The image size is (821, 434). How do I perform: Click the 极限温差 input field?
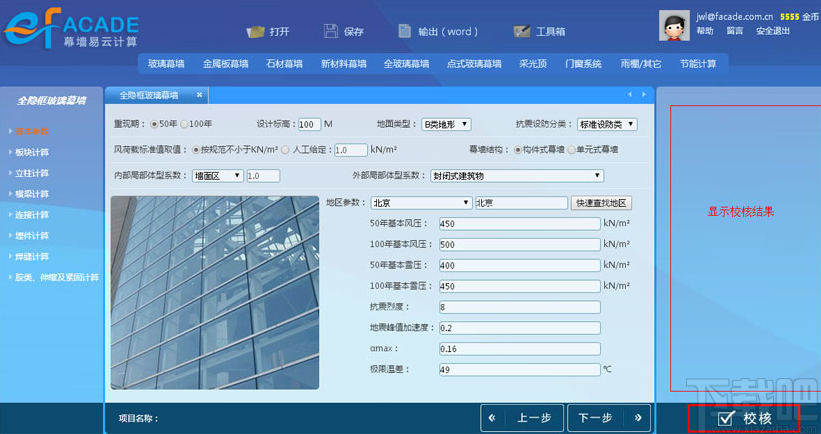click(520, 370)
